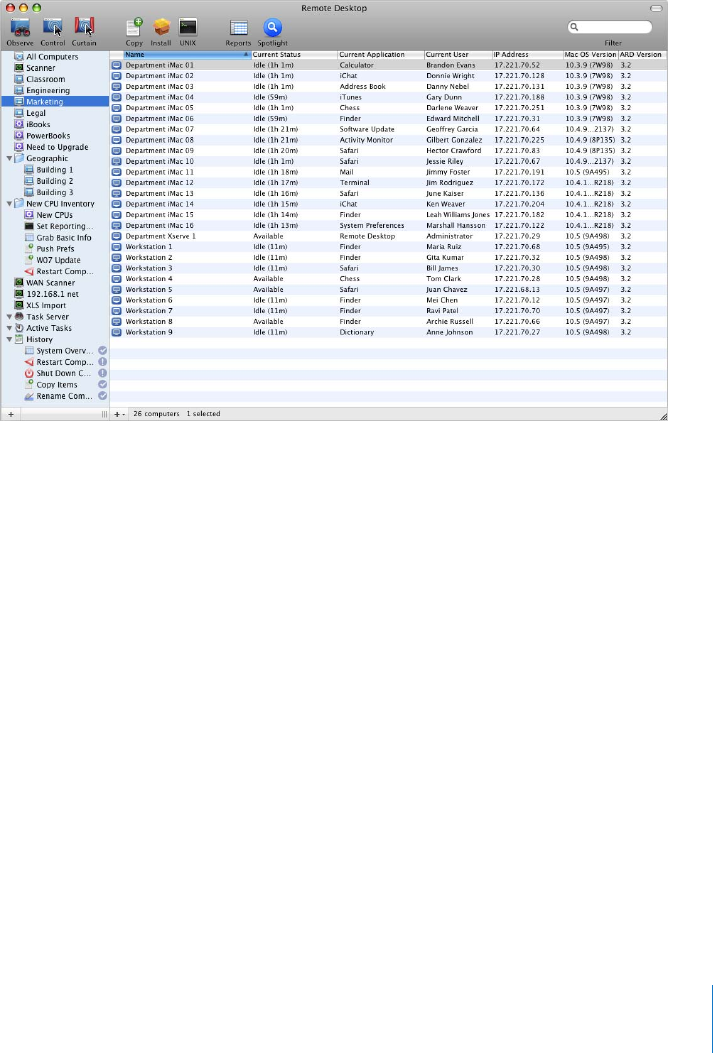Select the Workstation 4 row
The height and width of the screenshot is (1053, 713).
(388, 279)
